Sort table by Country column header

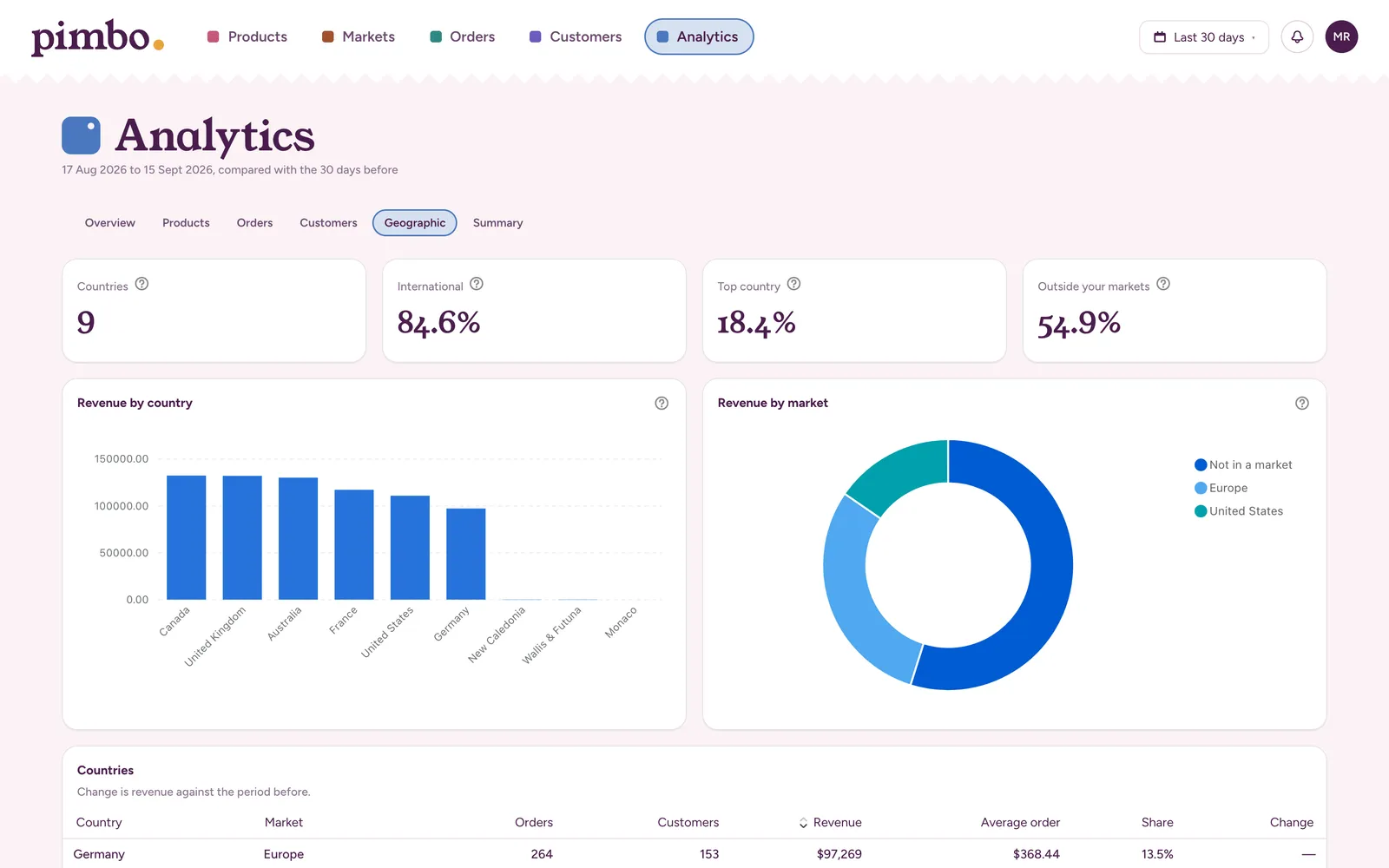click(99, 823)
